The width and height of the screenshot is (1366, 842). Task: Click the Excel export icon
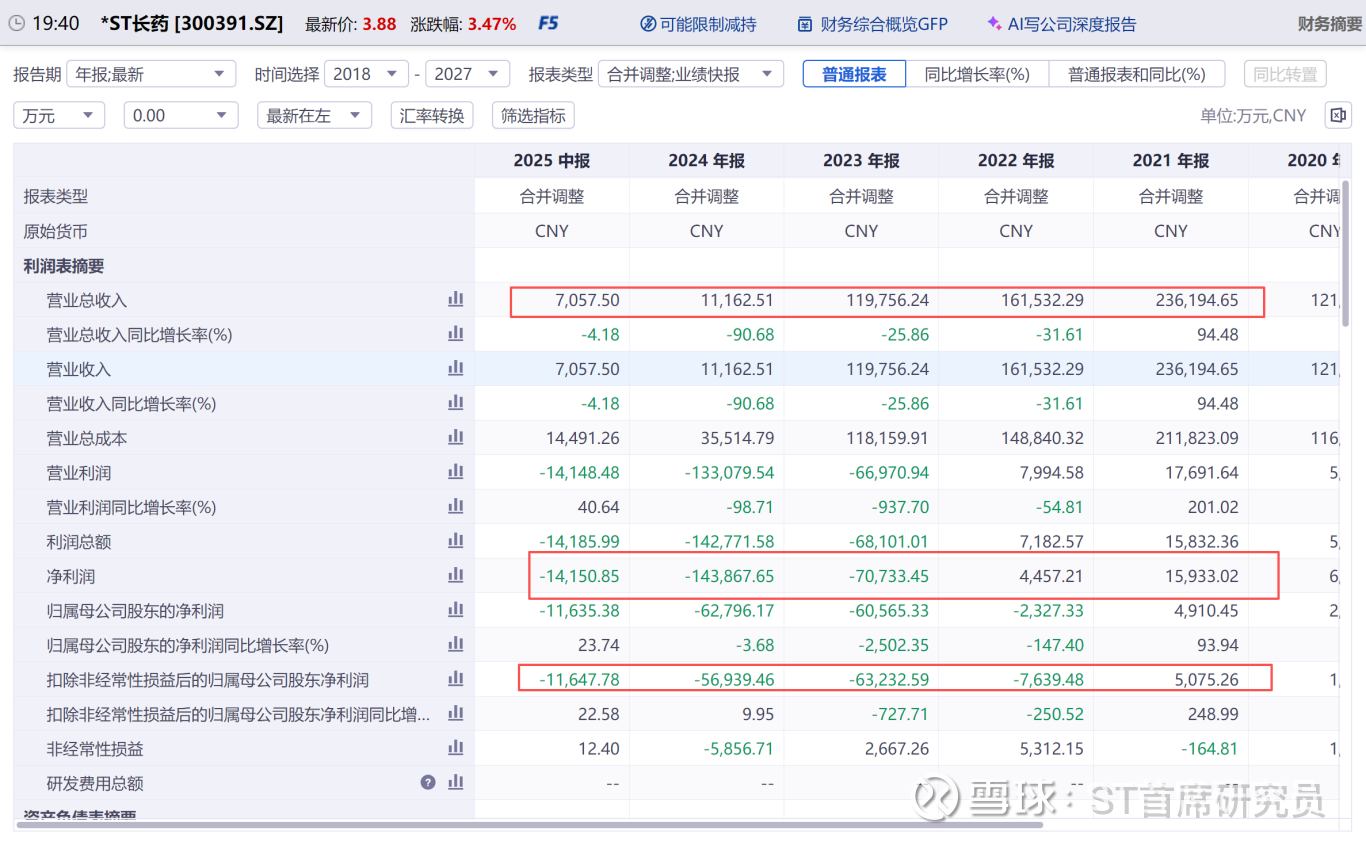(1337, 115)
